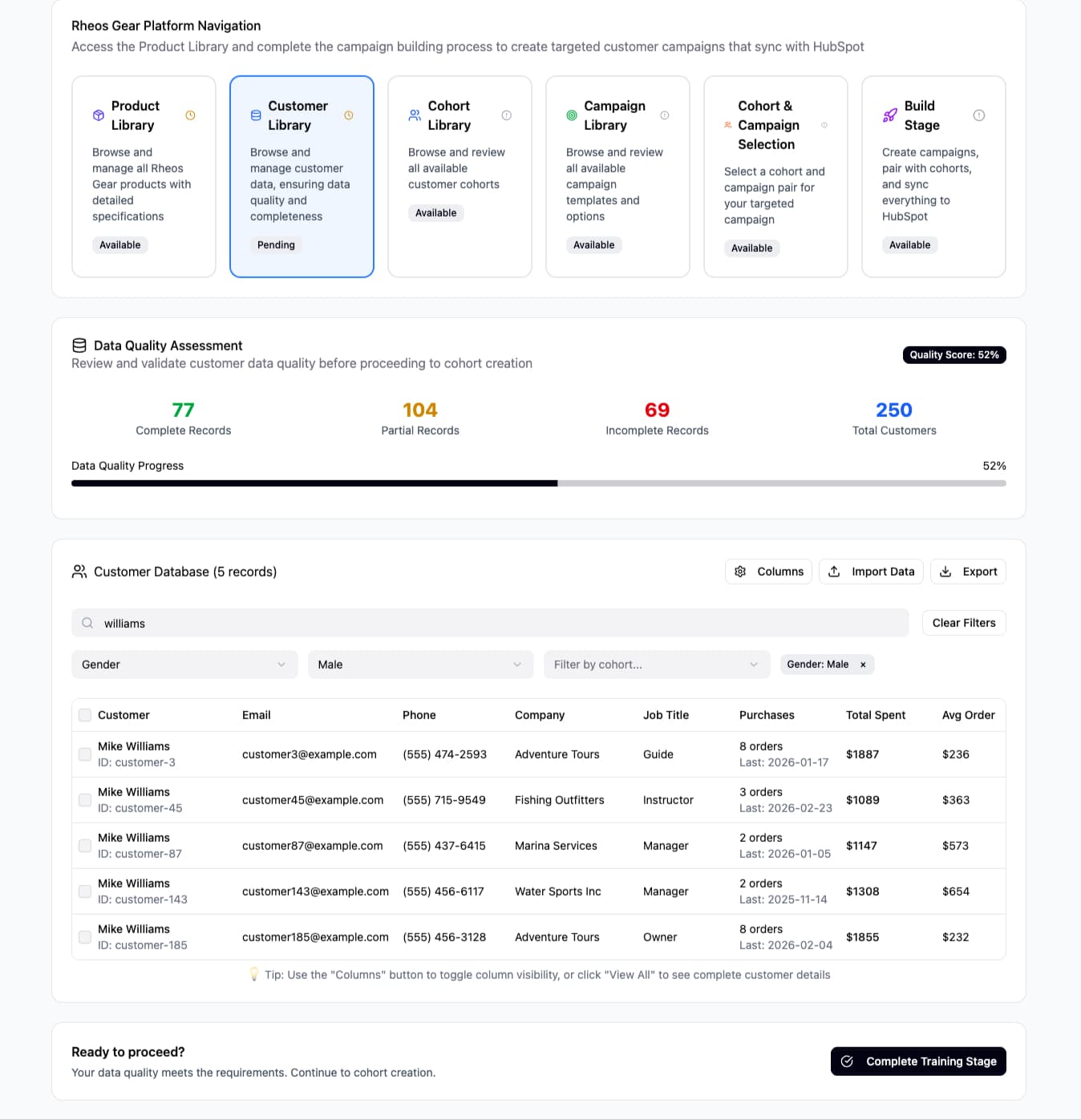This screenshot has width=1081, height=1120.
Task: Click Clear Filters above the table
Action: pyautogui.click(x=963, y=623)
